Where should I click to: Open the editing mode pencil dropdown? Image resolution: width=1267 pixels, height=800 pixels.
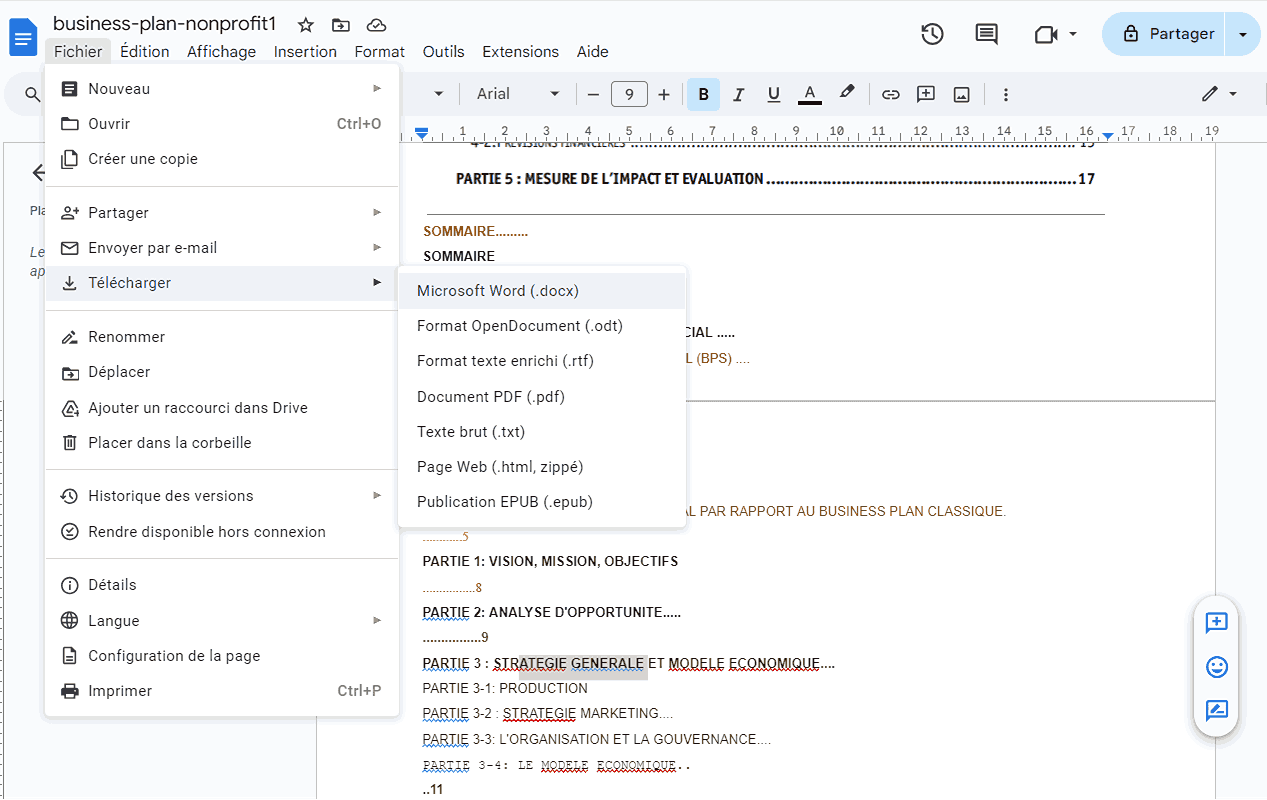tap(1219, 94)
